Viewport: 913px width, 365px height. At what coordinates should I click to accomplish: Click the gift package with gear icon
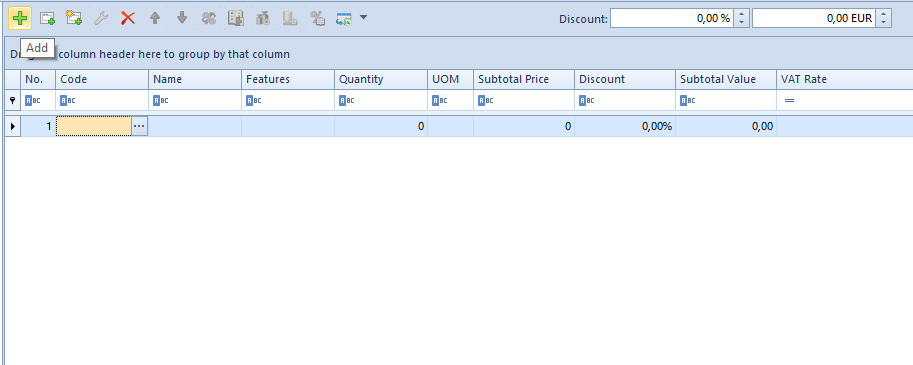click(x=263, y=19)
